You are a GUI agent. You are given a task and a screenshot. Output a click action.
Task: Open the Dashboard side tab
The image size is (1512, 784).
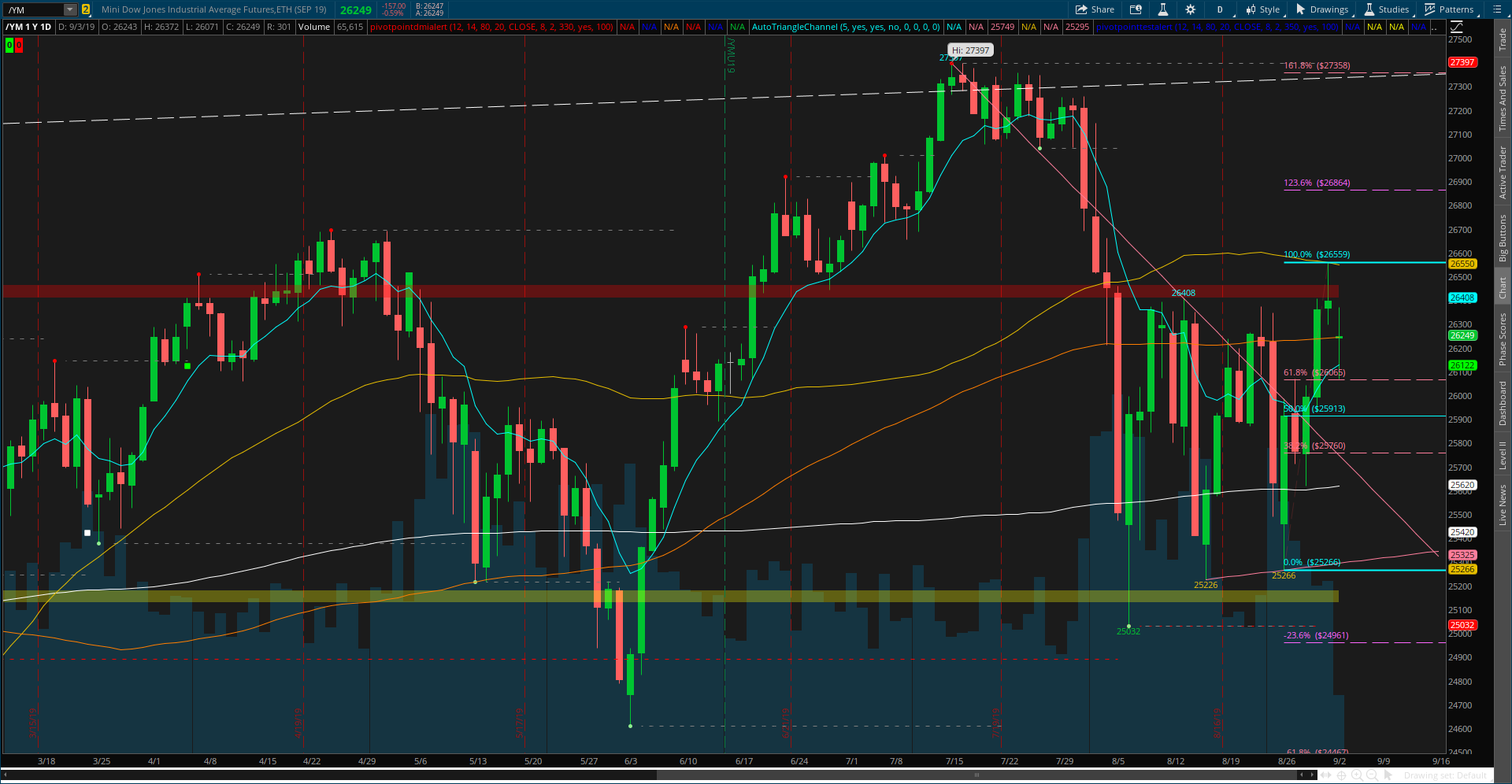point(1503,403)
